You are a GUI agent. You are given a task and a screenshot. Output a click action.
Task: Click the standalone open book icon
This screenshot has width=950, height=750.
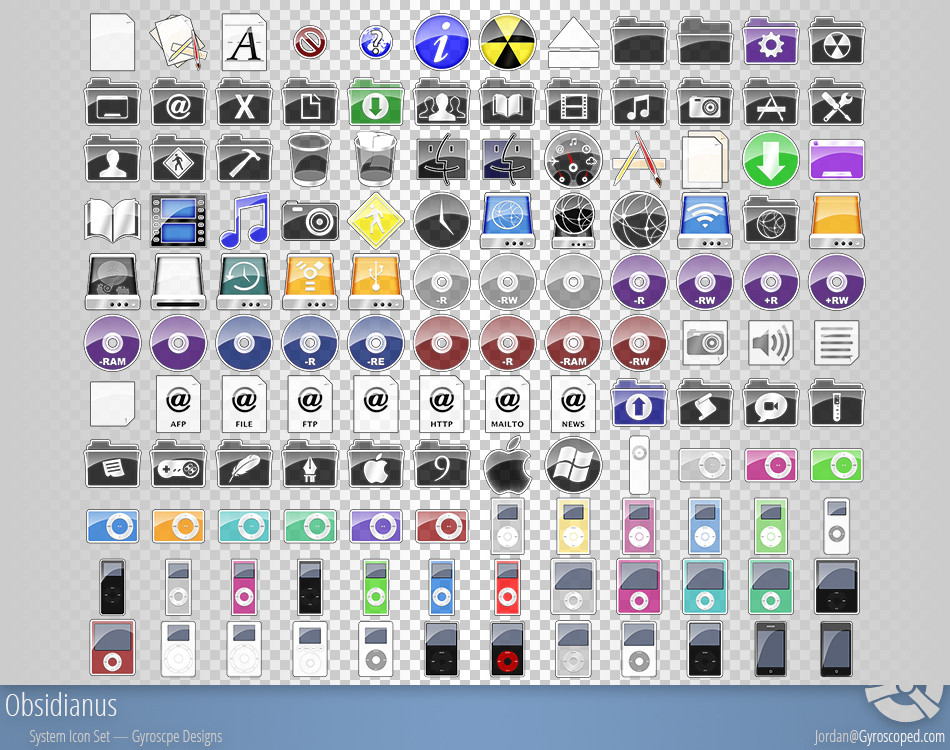[x=112, y=221]
